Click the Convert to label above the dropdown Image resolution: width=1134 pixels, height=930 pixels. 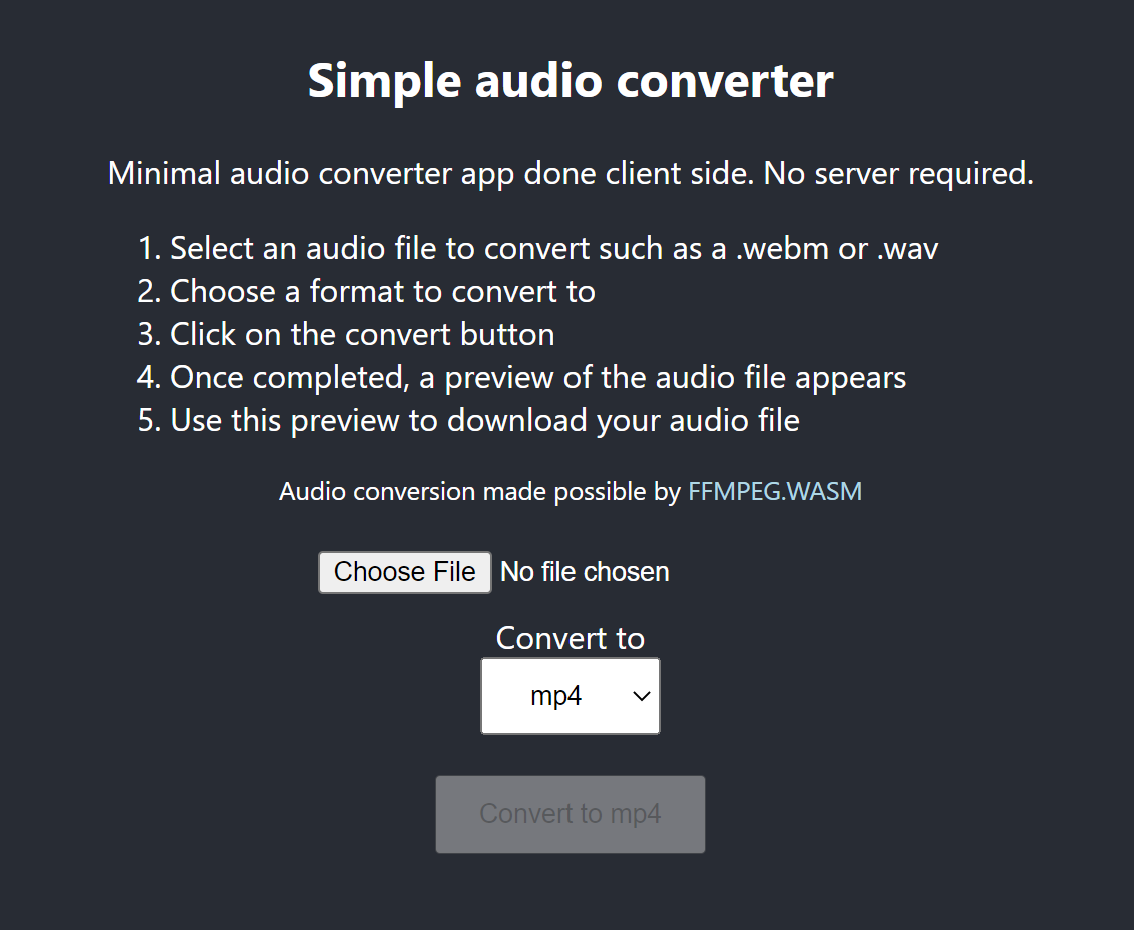(570, 638)
